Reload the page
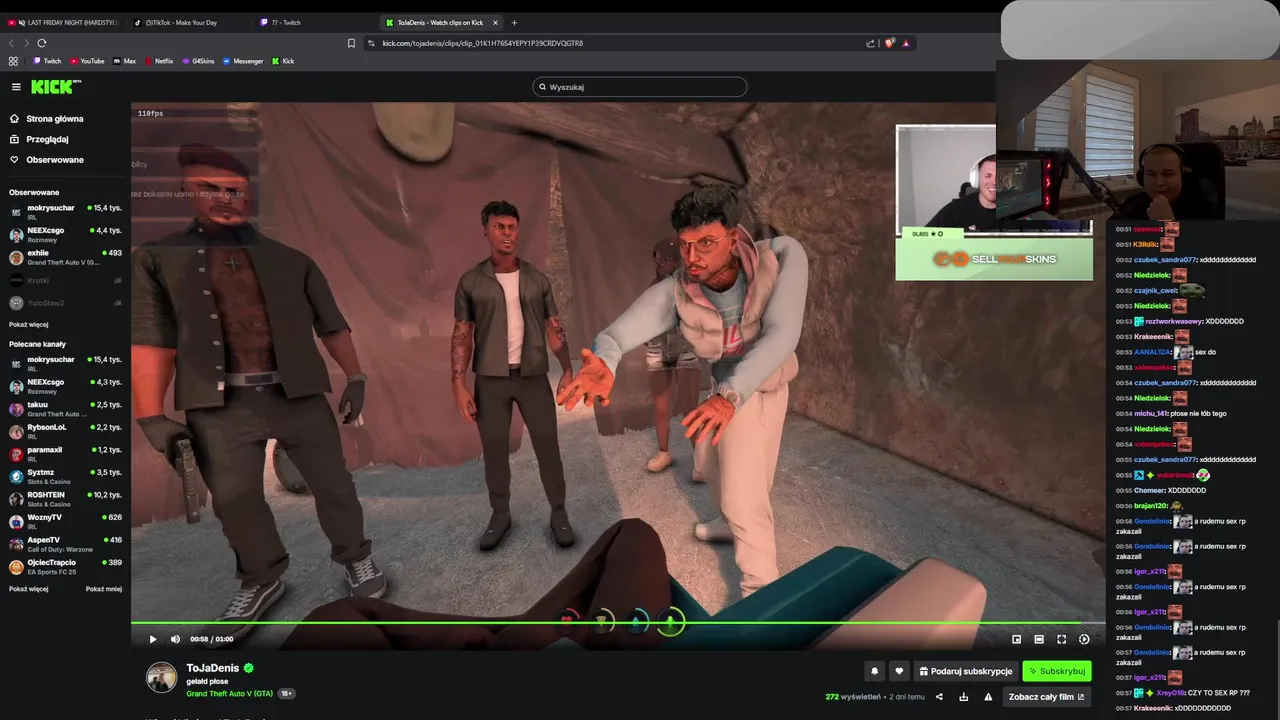Viewport: 1280px width, 720px height. pos(42,43)
